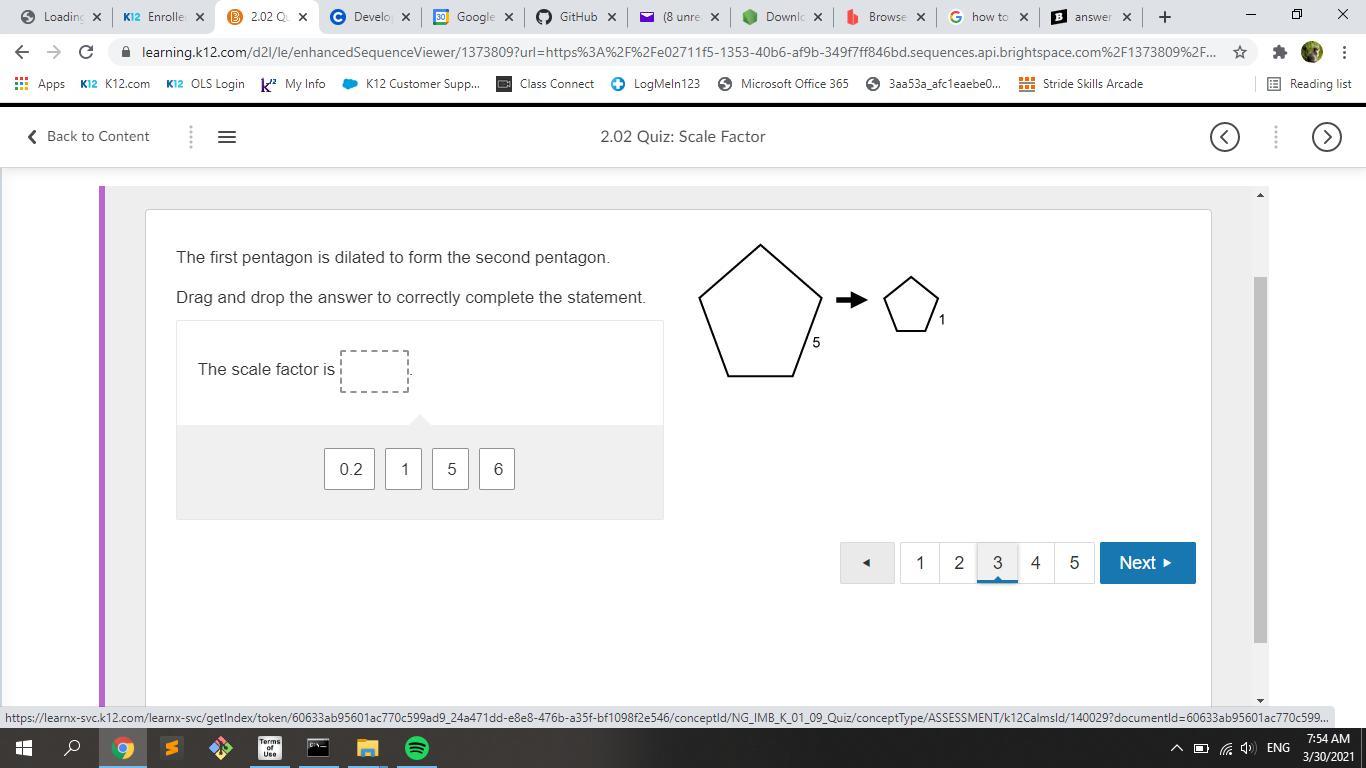This screenshot has width=1366, height=768.
Task: Open Chrome from the taskbar
Action: click(x=122, y=748)
